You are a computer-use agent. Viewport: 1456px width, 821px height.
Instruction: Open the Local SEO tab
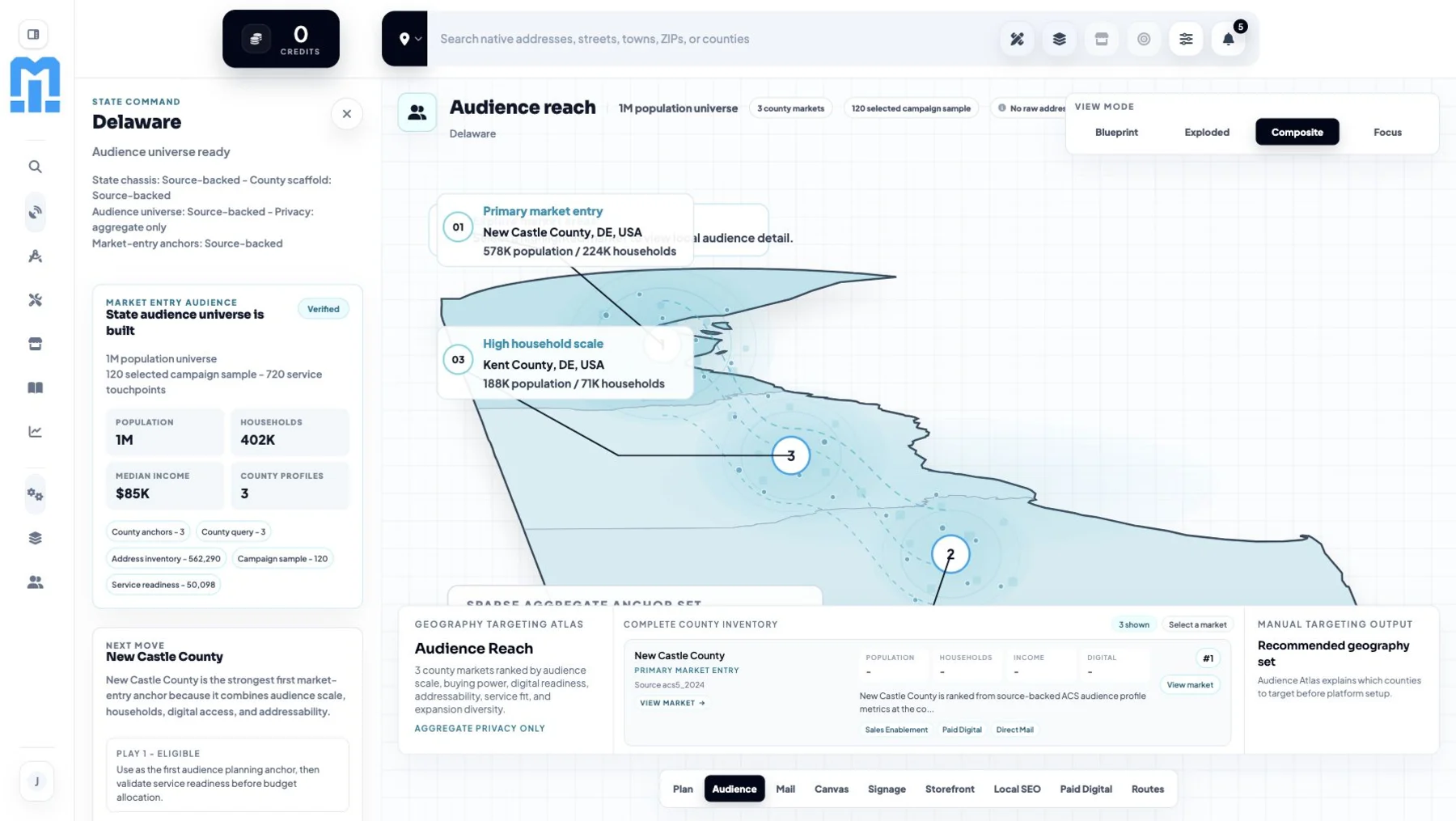[1017, 789]
